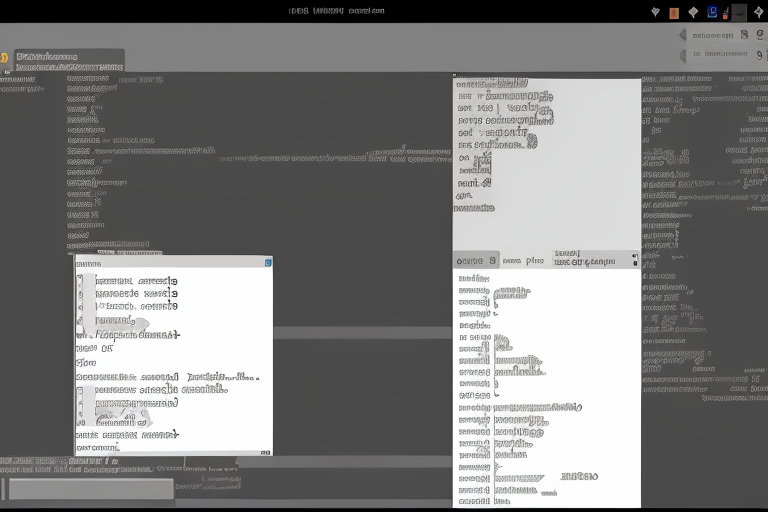768x512 pixels.
Task: Click the horizontal grey bar between the panels
Action: (x=360, y=333)
